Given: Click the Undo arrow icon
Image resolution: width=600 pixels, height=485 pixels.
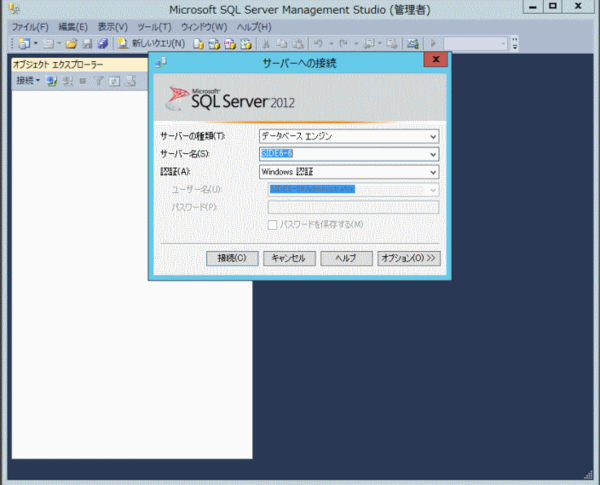Looking at the screenshot, I should coord(318,44).
